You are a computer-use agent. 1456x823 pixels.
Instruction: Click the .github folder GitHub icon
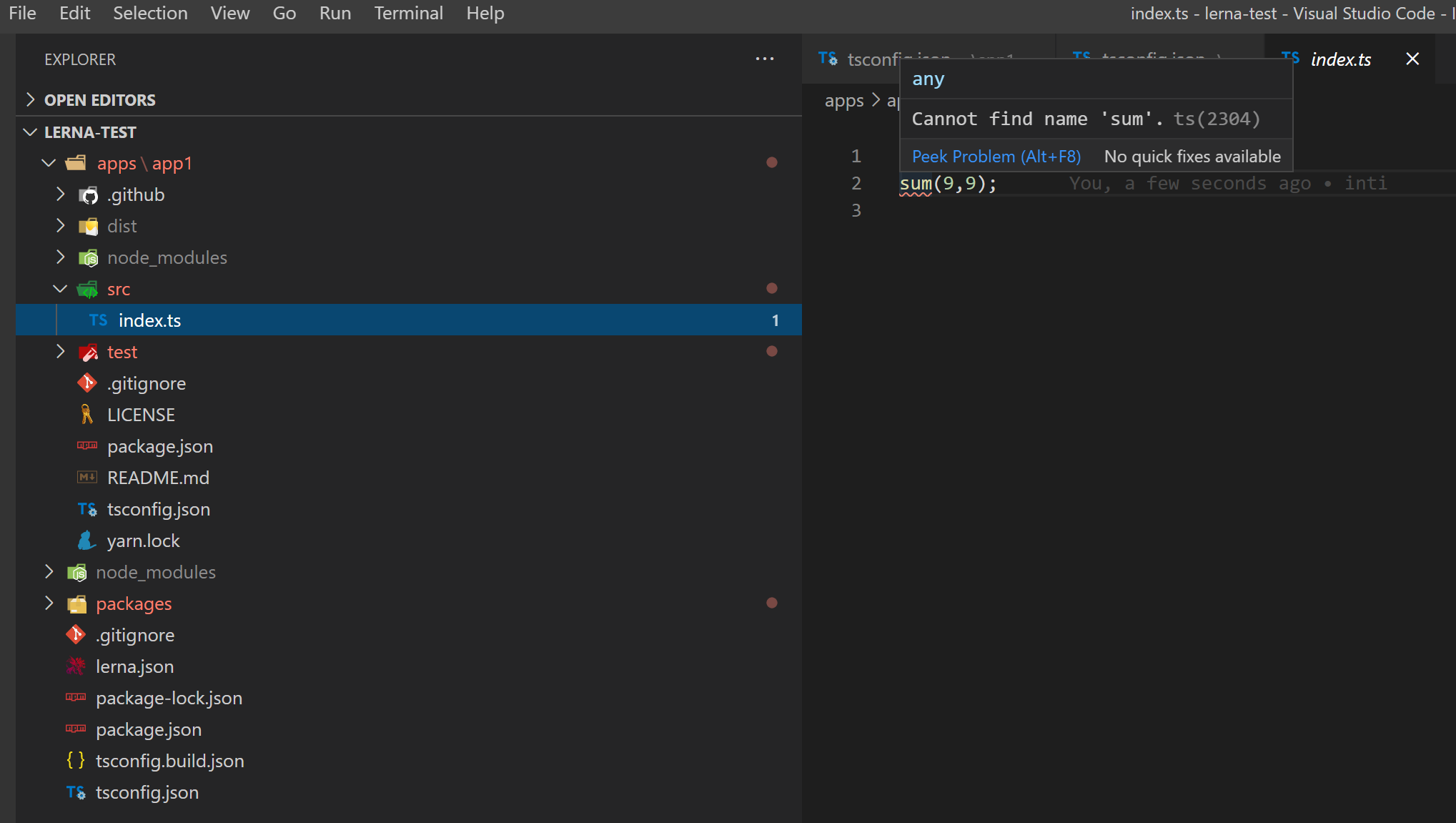(89, 195)
